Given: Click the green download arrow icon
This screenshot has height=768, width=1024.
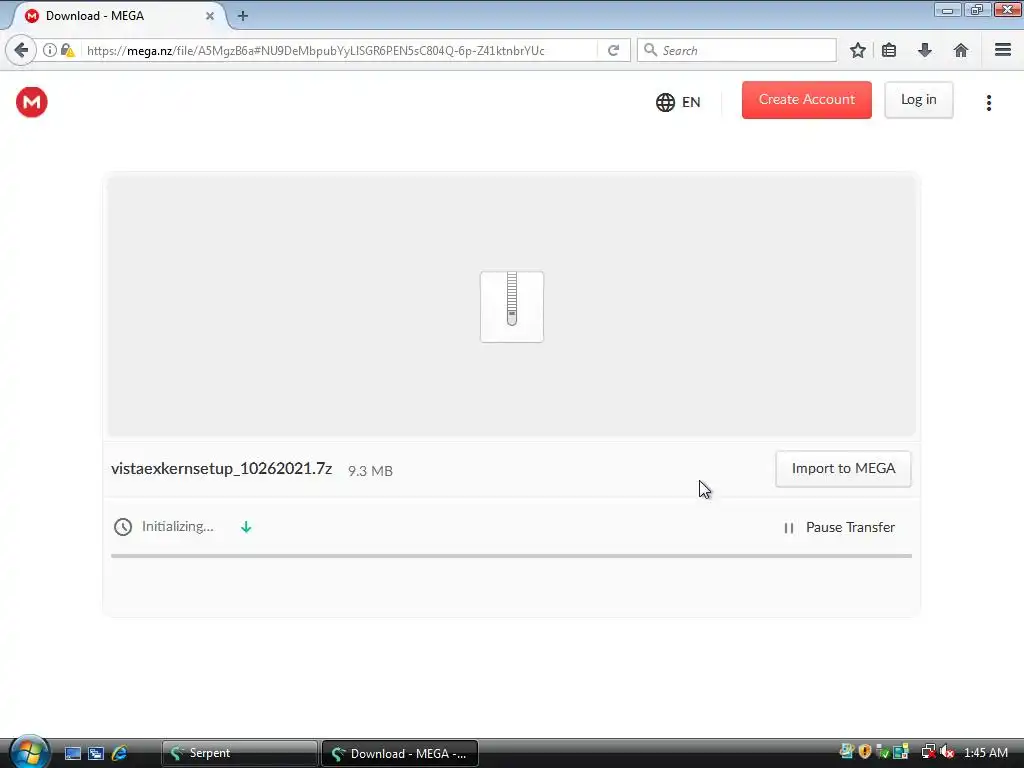Looking at the screenshot, I should pyautogui.click(x=246, y=527).
